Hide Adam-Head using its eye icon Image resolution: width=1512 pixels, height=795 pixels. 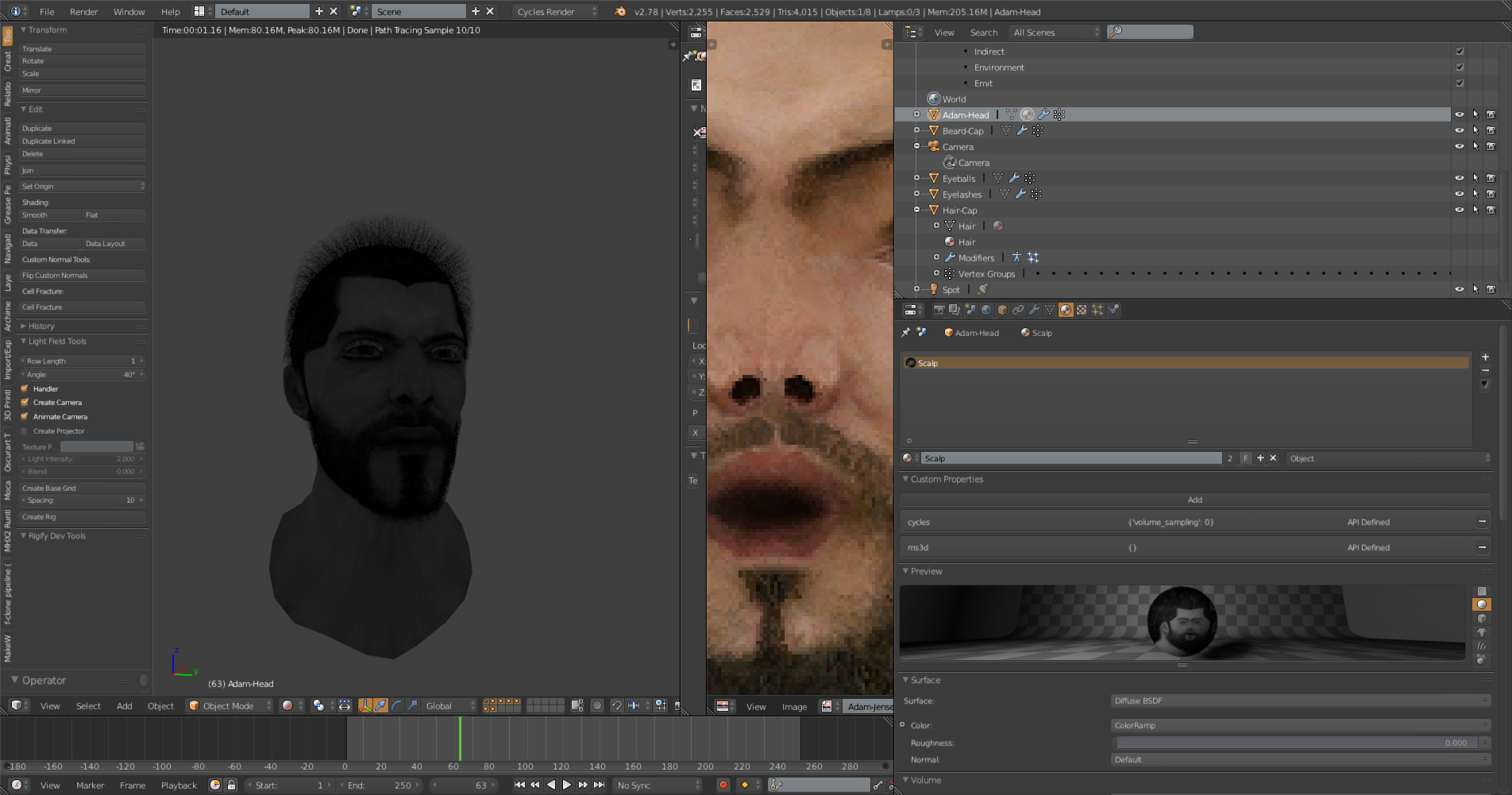(1459, 114)
